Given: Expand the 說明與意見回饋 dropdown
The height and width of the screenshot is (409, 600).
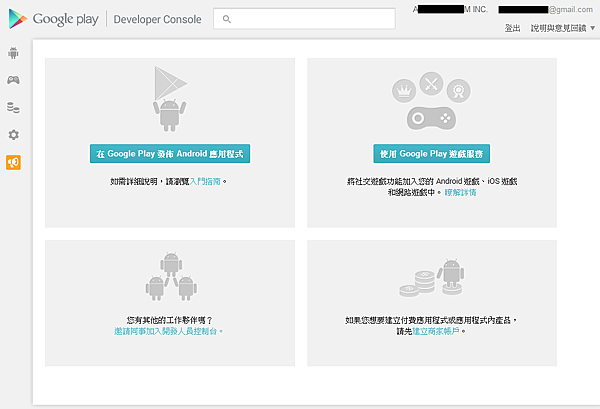Looking at the screenshot, I should click(562, 28).
